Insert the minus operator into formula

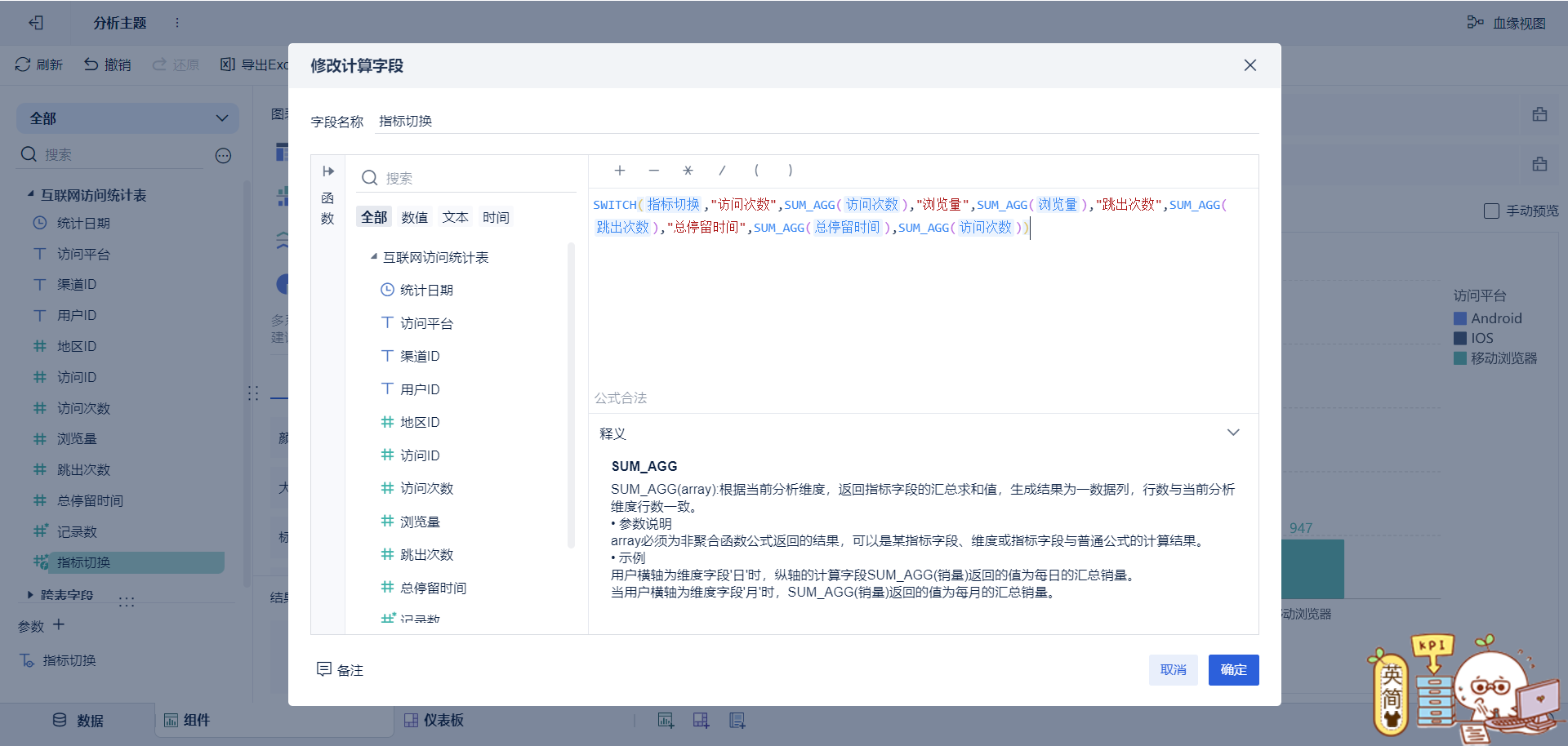[x=654, y=171]
